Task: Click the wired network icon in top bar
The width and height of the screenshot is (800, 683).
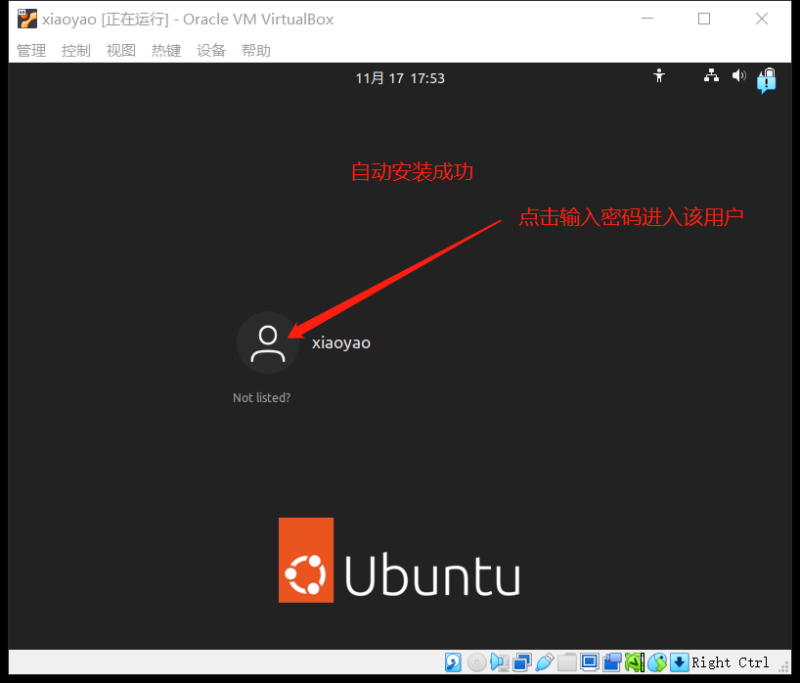Action: click(x=711, y=75)
